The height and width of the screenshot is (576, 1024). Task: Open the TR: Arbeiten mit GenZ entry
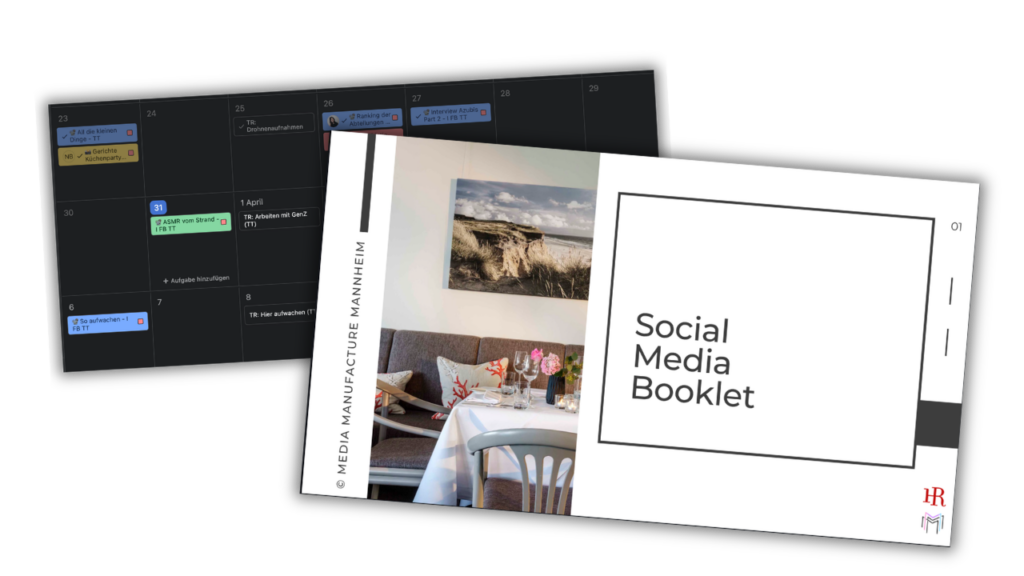[x=279, y=220]
